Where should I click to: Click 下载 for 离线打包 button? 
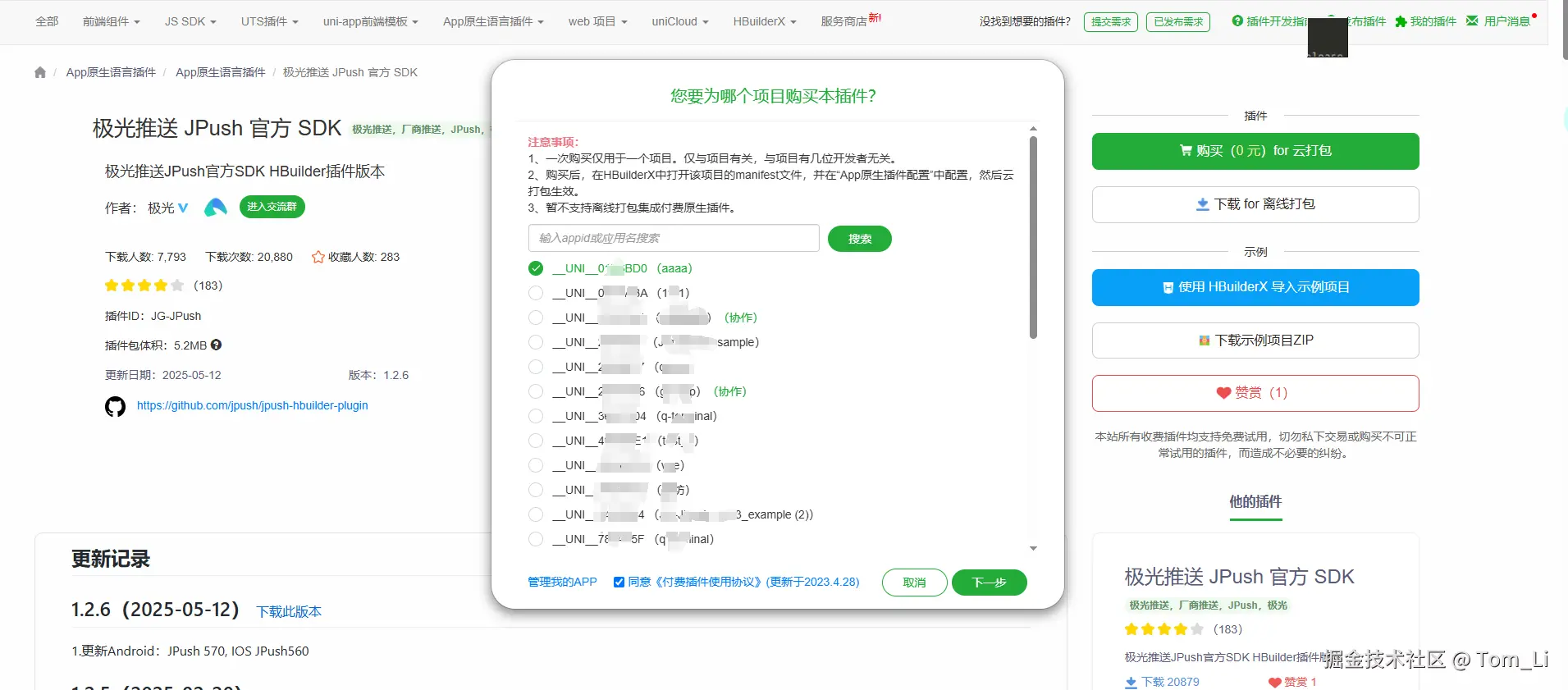click(1255, 204)
